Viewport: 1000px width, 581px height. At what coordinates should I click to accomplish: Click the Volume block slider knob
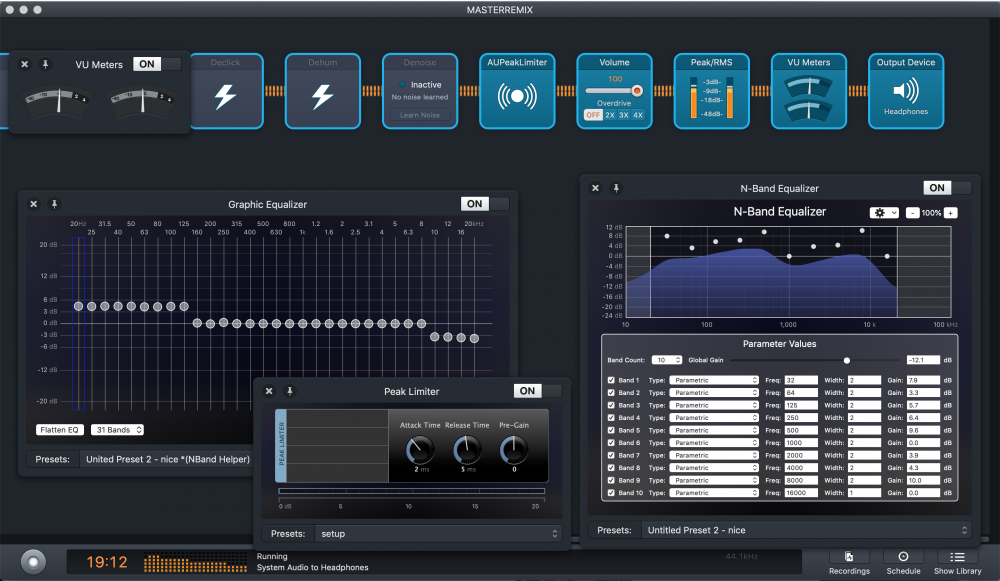(x=636, y=91)
